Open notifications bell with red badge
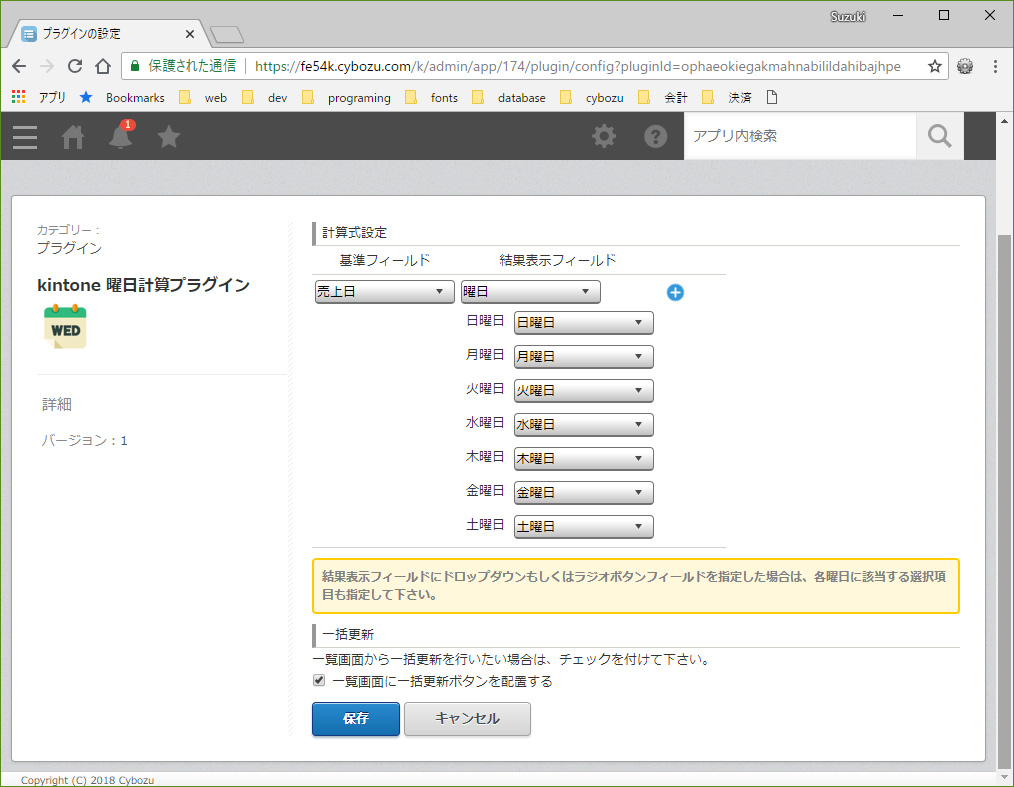The height and width of the screenshot is (787, 1014). click(121, 135)
